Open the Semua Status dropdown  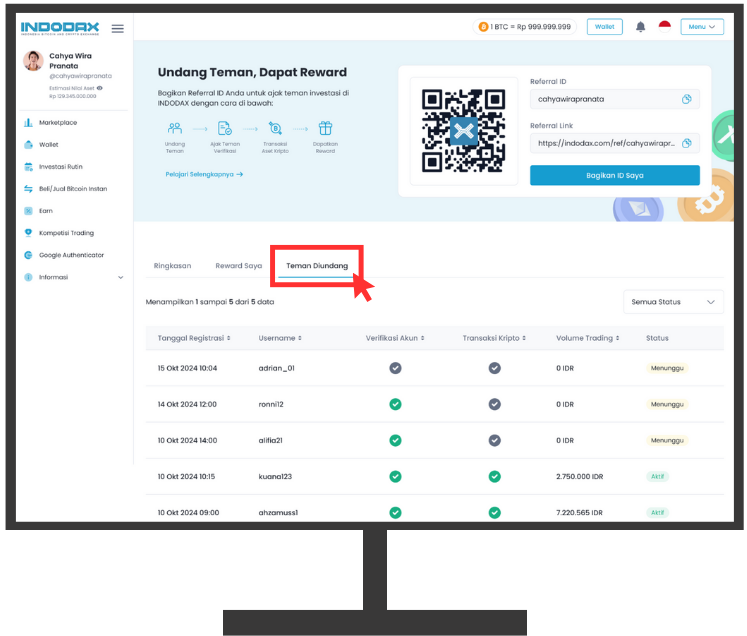tap(673, 302)
